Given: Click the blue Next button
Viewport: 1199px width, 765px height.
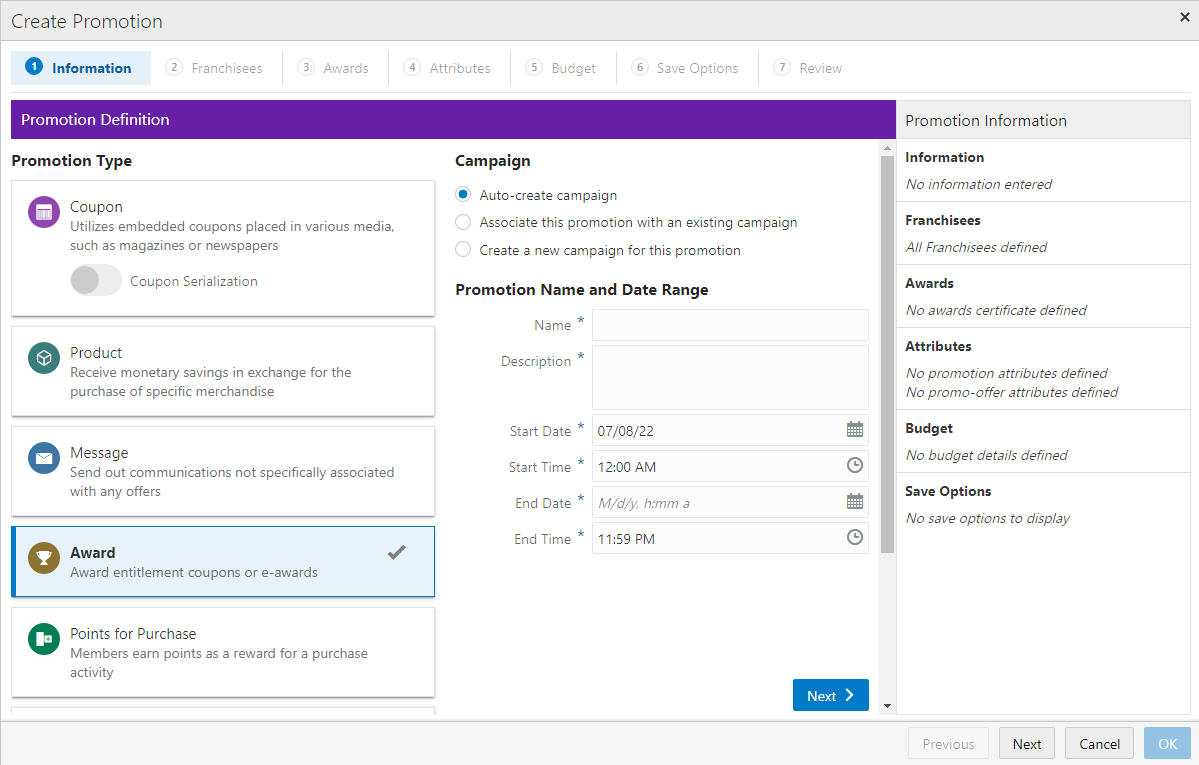Looking at the screenshot, I should [x=830, y=695].
